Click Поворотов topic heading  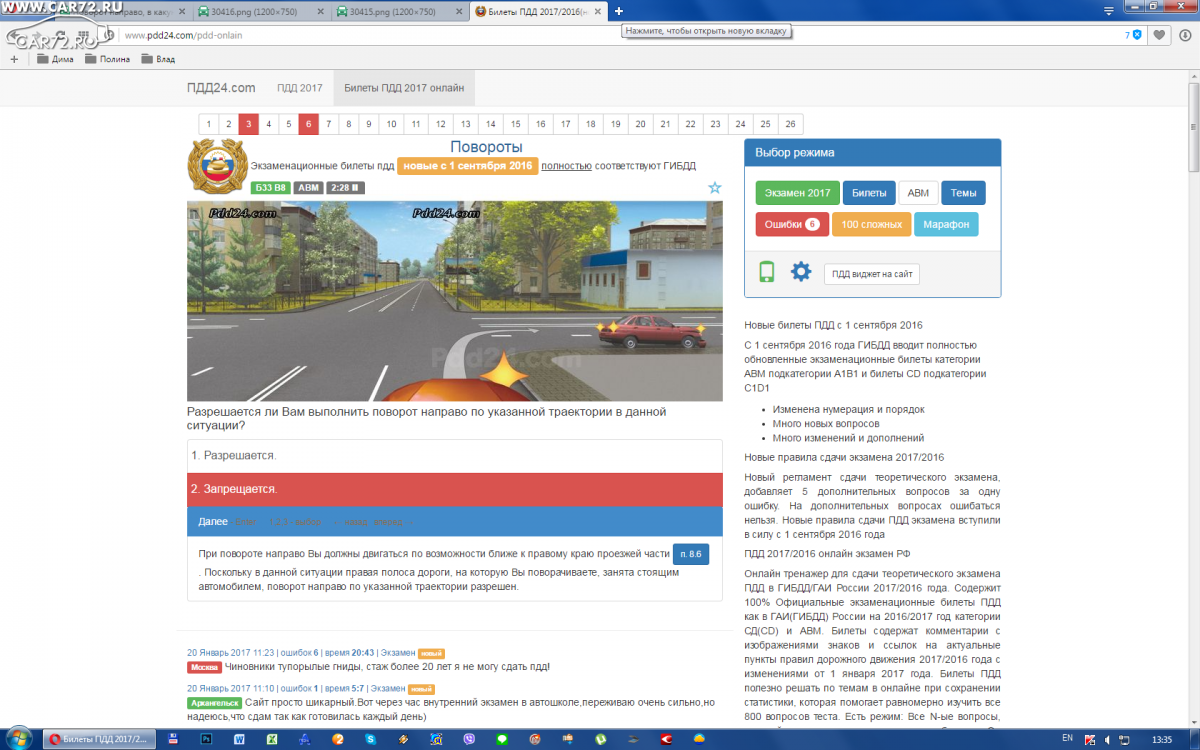(x=486, y=147)
